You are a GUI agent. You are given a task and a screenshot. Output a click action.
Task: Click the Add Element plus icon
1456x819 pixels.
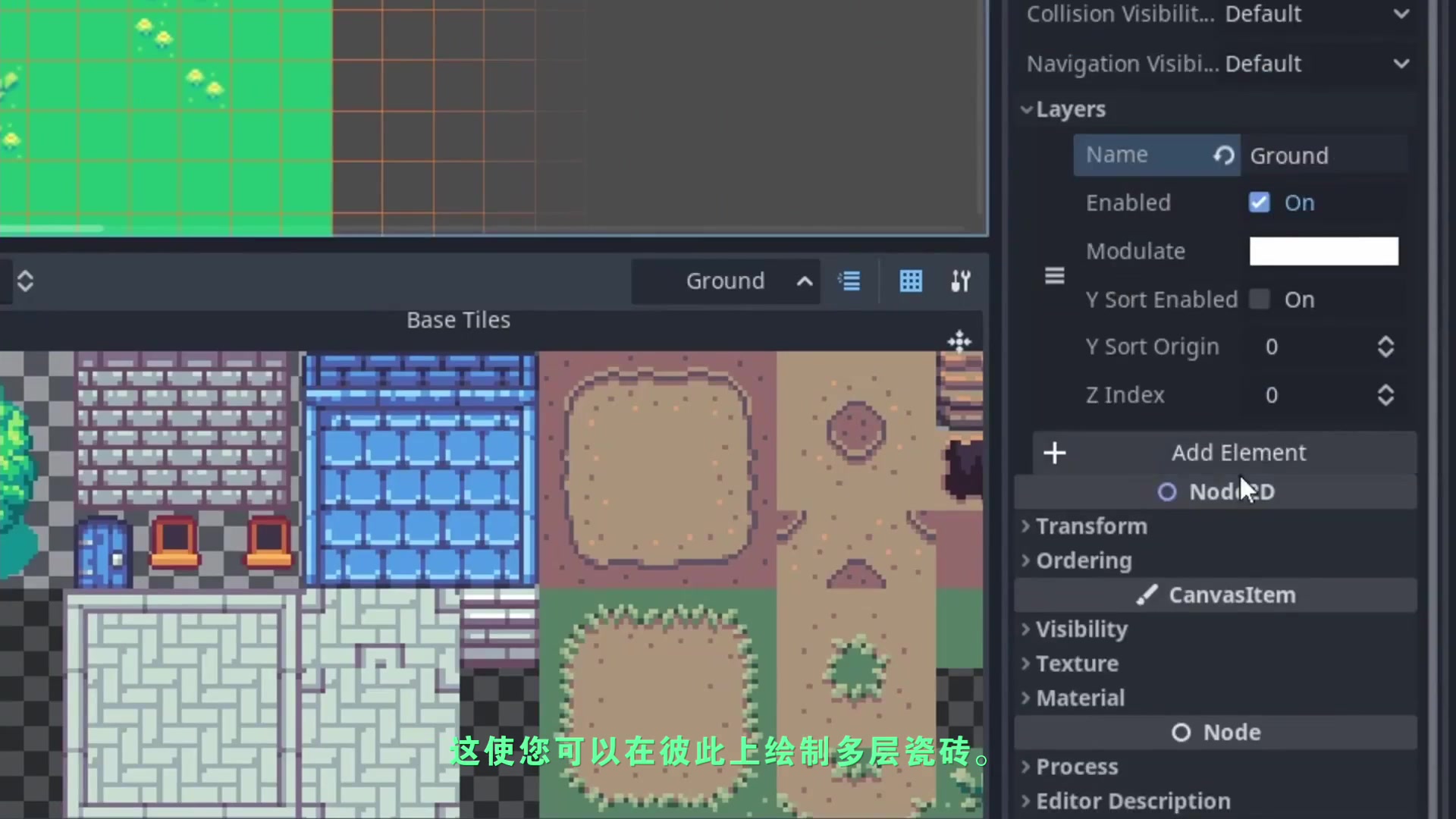click(1055, 453)
